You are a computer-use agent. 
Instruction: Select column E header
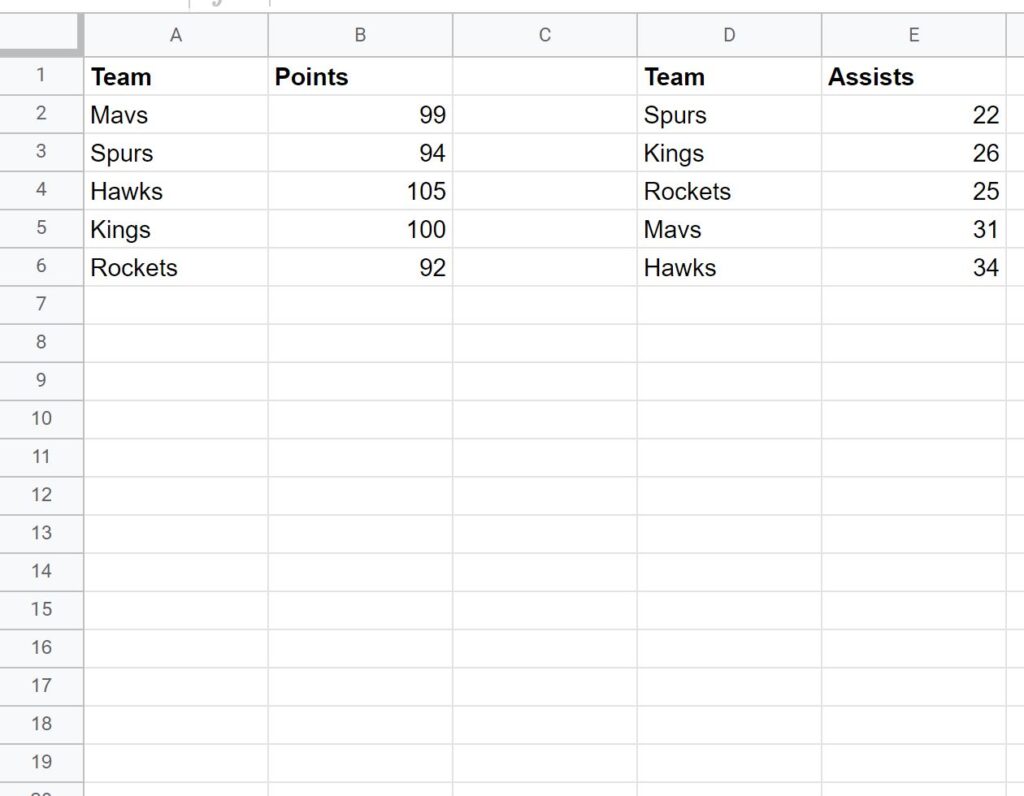coord(913,34)
